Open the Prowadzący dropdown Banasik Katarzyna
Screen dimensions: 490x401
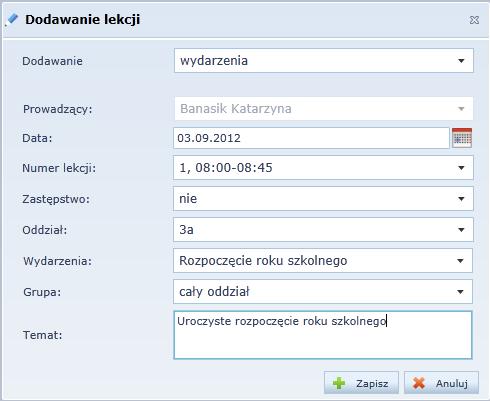pos(324,109)
